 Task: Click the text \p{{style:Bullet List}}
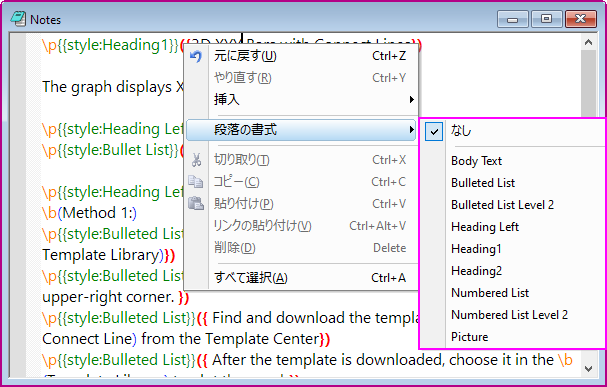coord(111,150)
